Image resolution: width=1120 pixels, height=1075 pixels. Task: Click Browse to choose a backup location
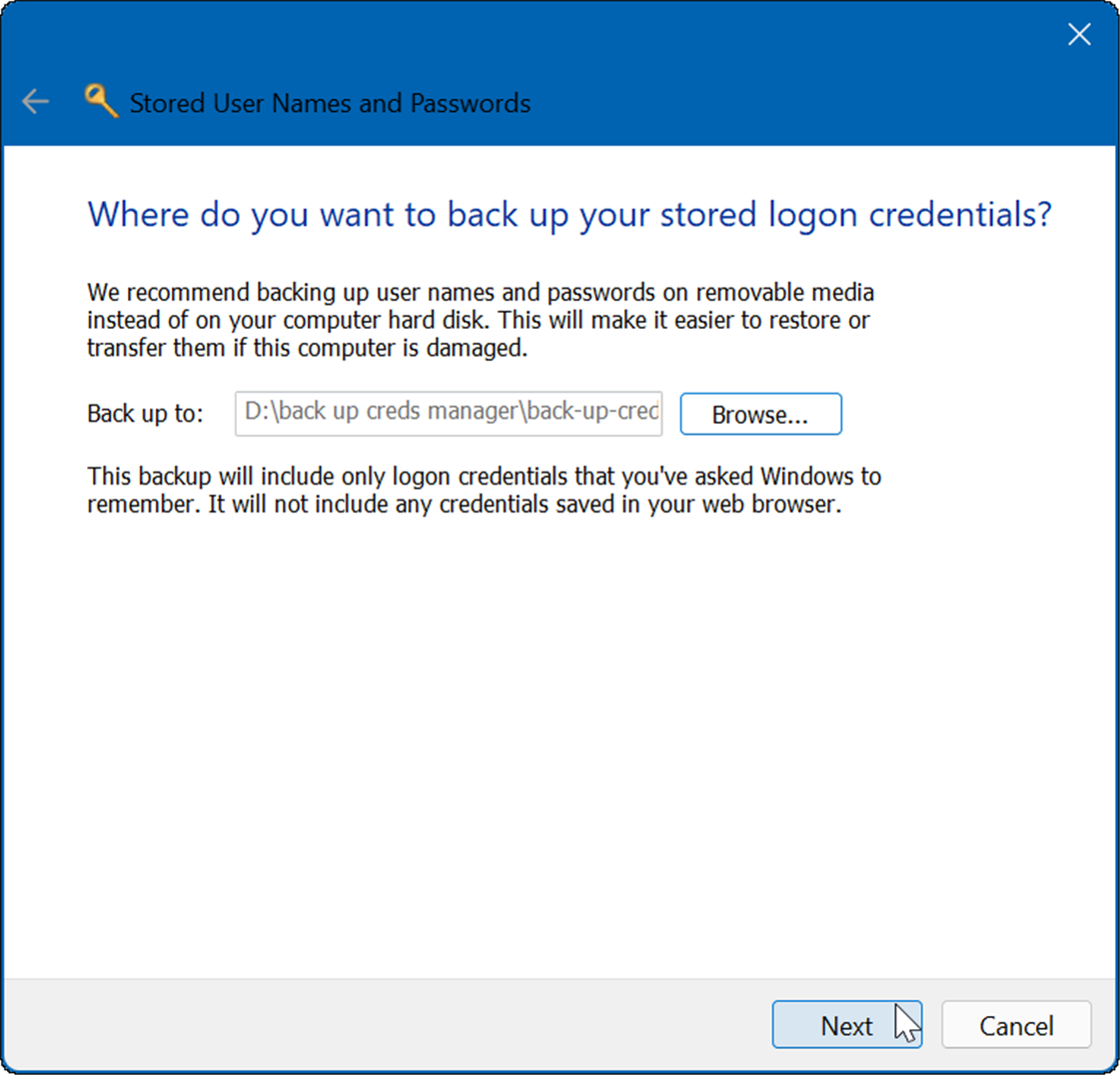pos(760,414)
